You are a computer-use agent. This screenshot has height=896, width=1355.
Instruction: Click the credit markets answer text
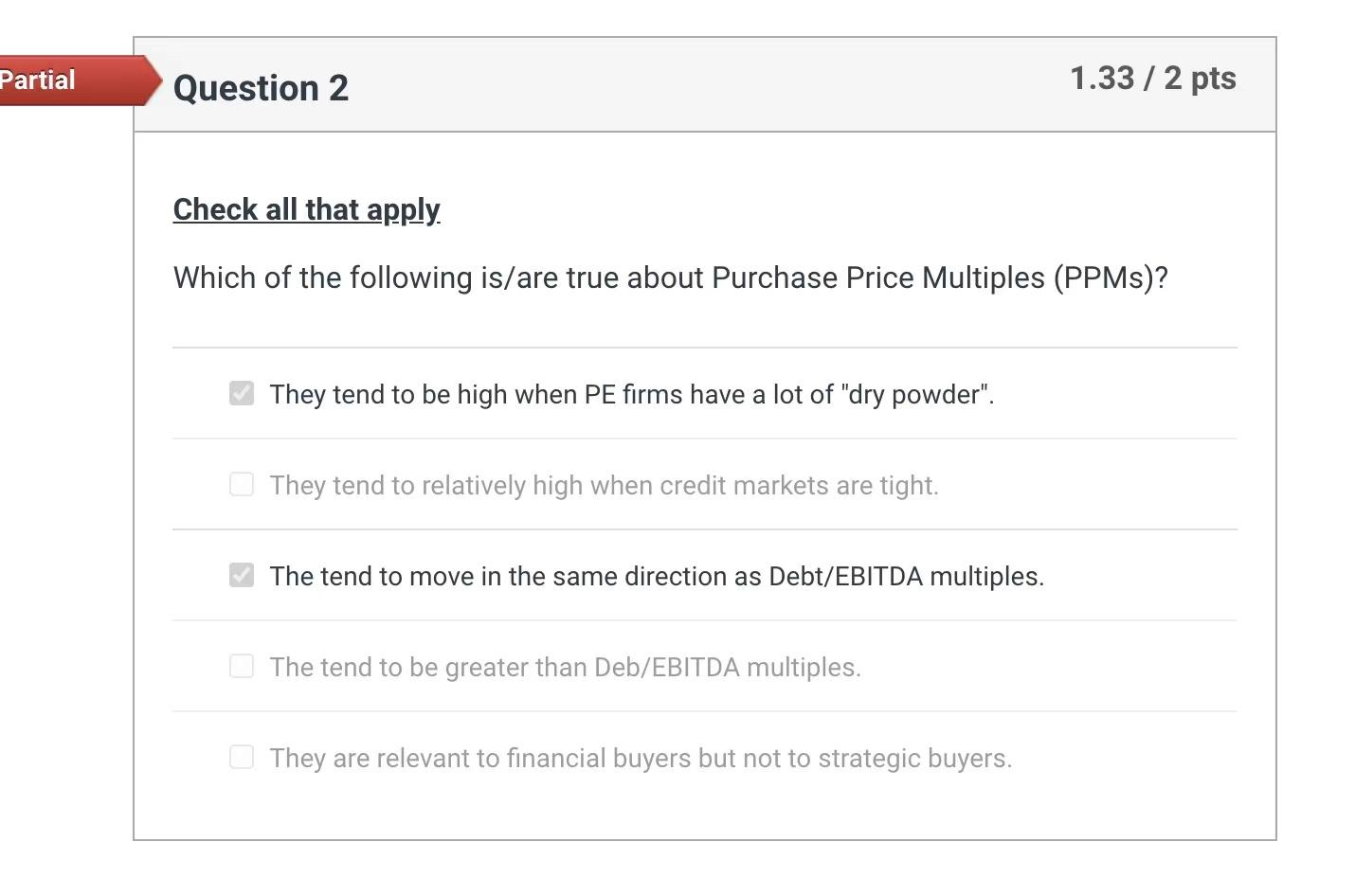coord(604,484)
